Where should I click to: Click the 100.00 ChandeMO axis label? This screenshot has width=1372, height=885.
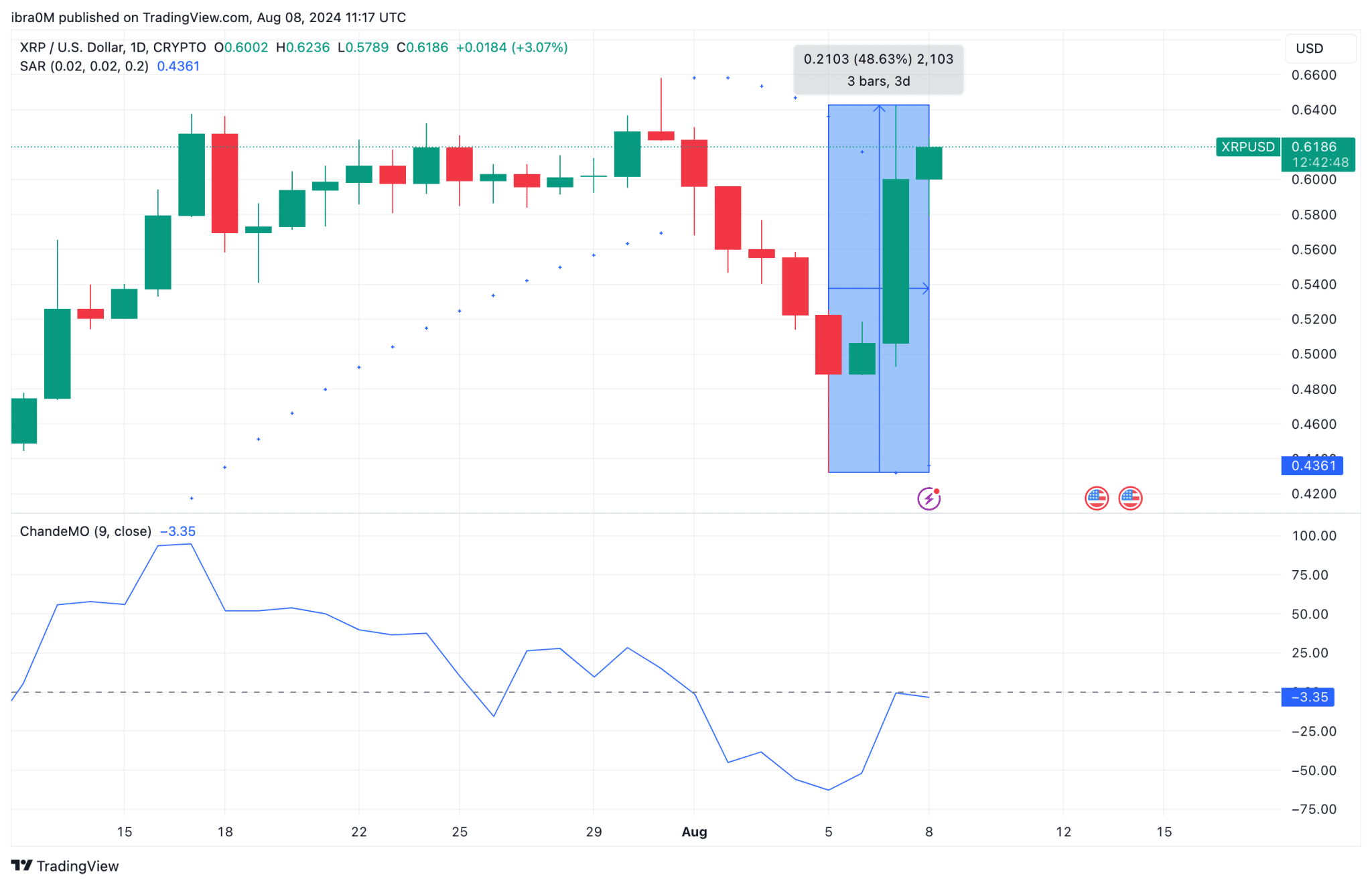[1314, 535]
